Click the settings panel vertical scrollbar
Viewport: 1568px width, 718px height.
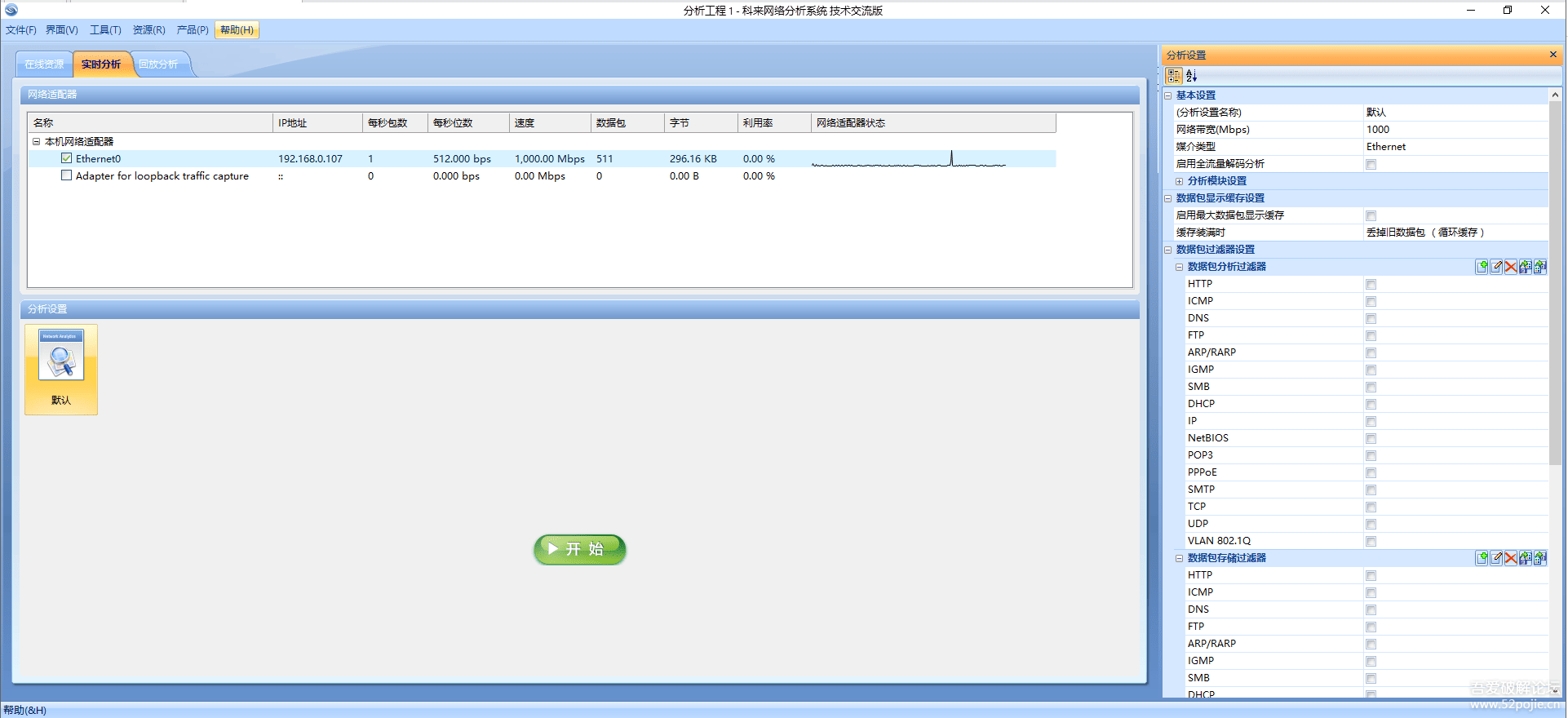pos(1555,326)
